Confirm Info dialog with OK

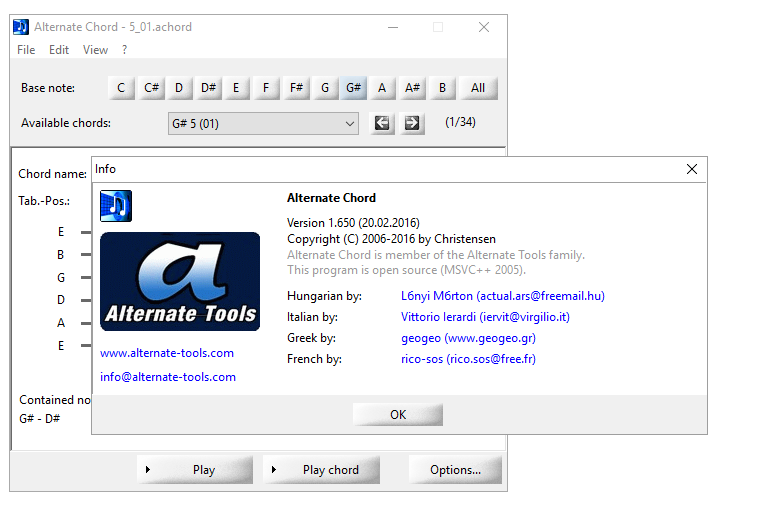click(x=398, y=414)
